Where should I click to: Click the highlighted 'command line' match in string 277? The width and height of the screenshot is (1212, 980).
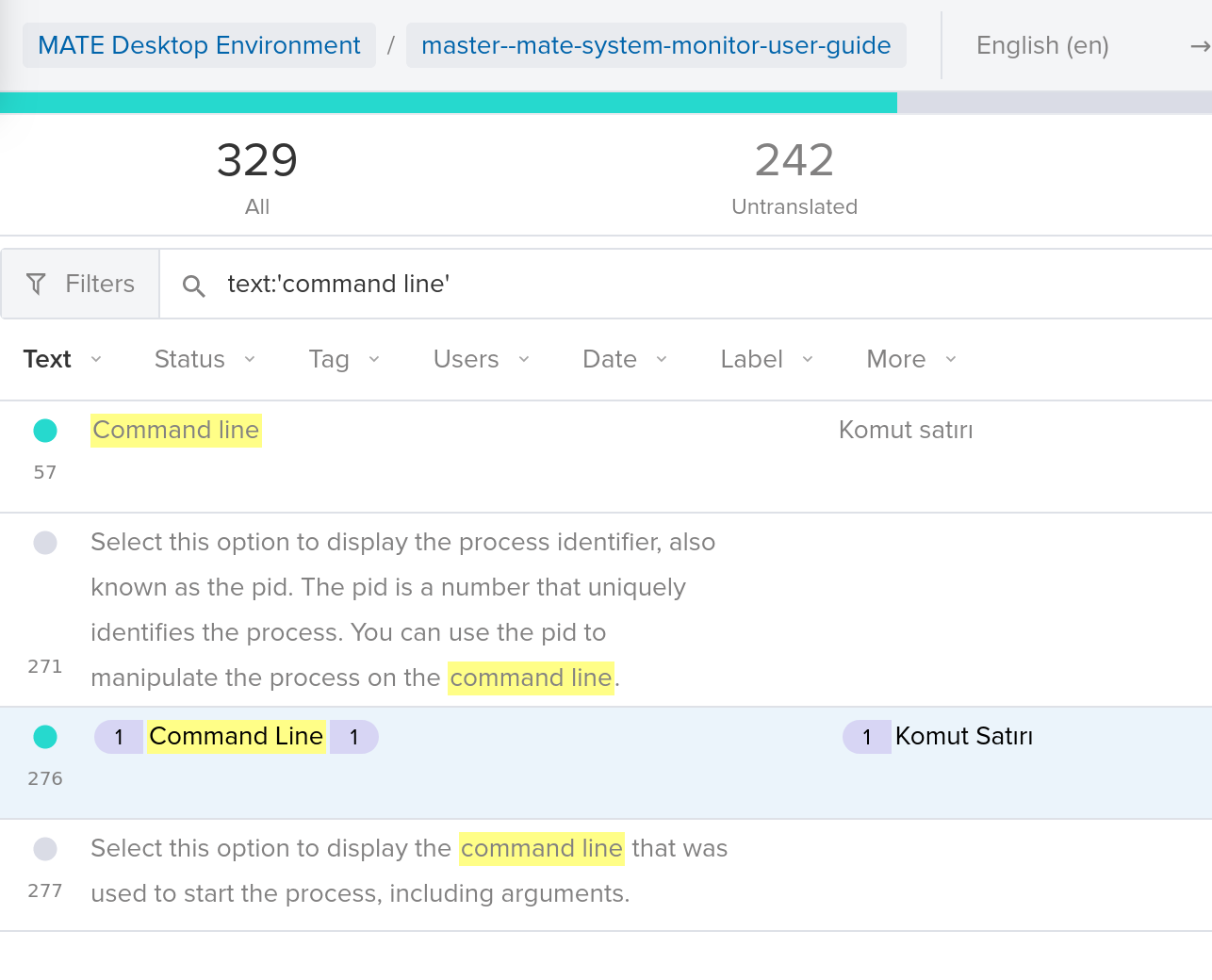(542, 848)
